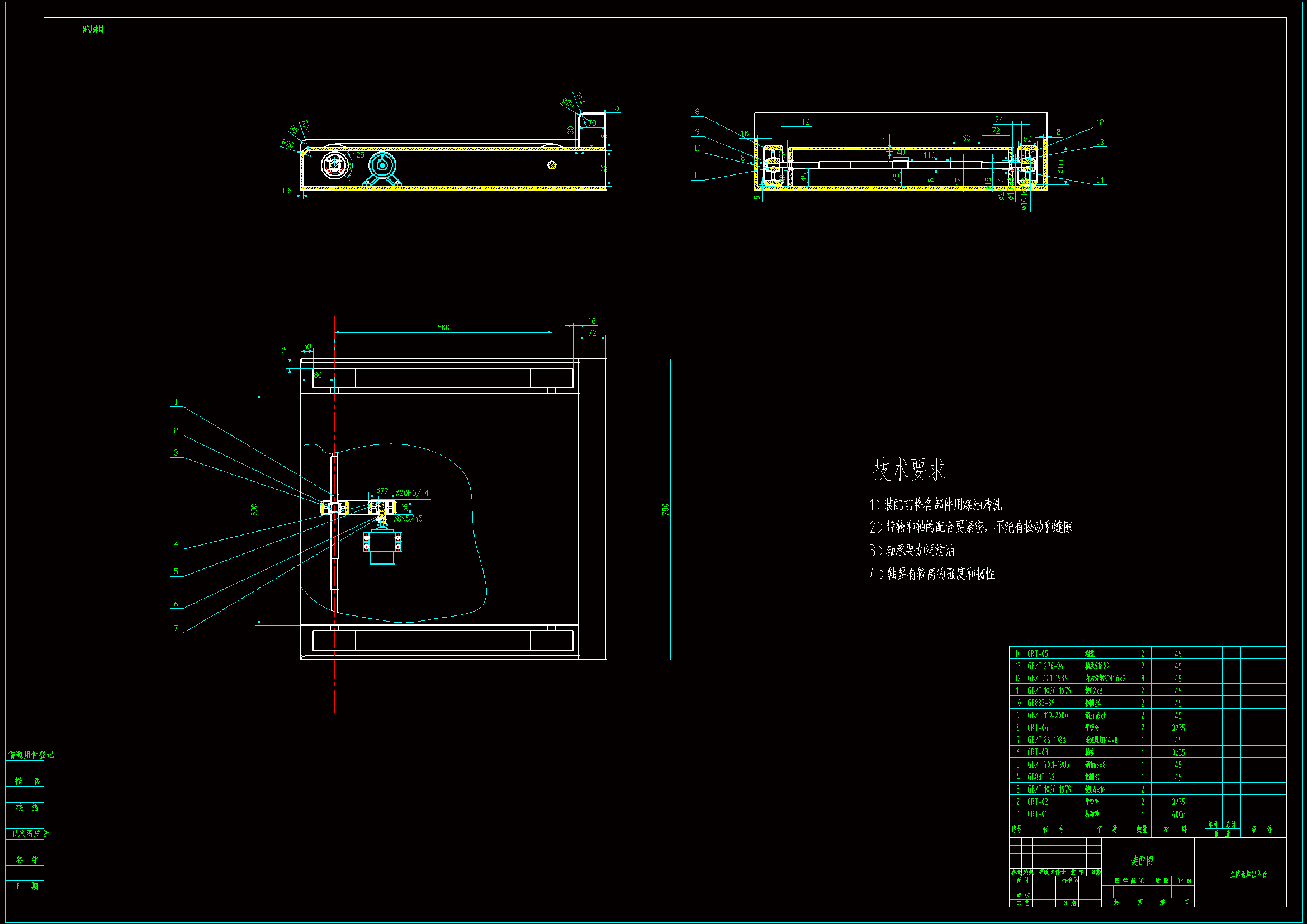This screenshot has height=924, width=1307.
Task: Click the ø20H5/n4 fit annotation
Action: click(412, 493)
